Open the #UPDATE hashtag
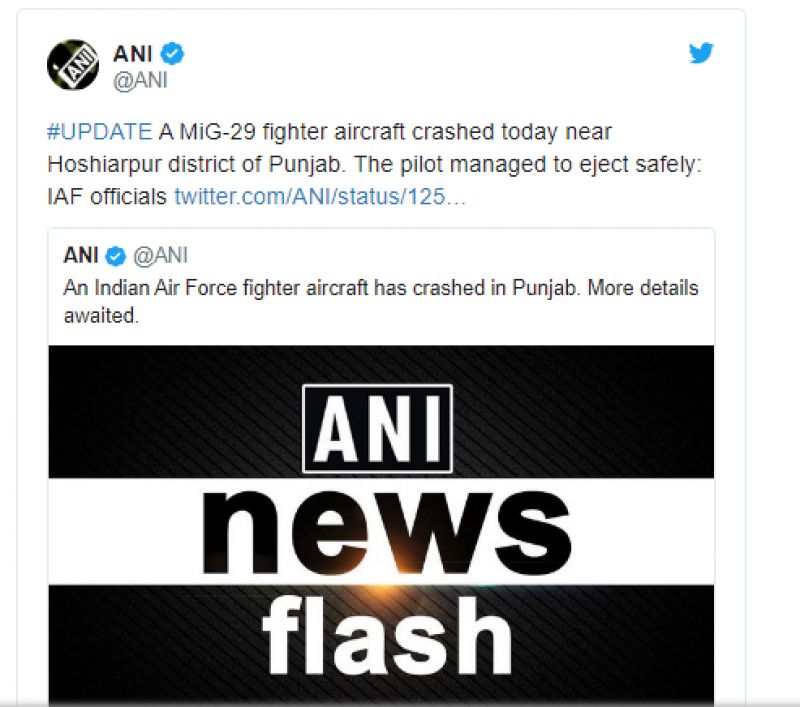The height and width of the screenshot is (707, 800). point(99,133)
